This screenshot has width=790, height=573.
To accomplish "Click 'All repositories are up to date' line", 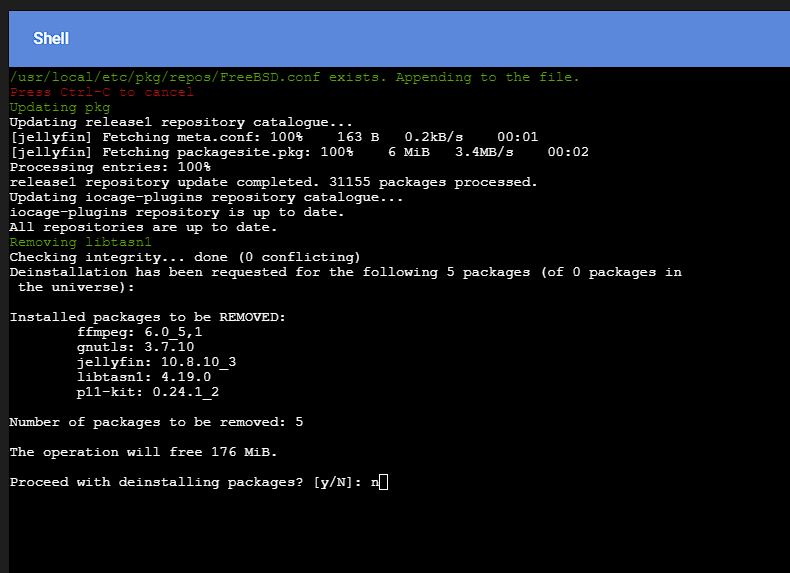I will pos(144,227).
